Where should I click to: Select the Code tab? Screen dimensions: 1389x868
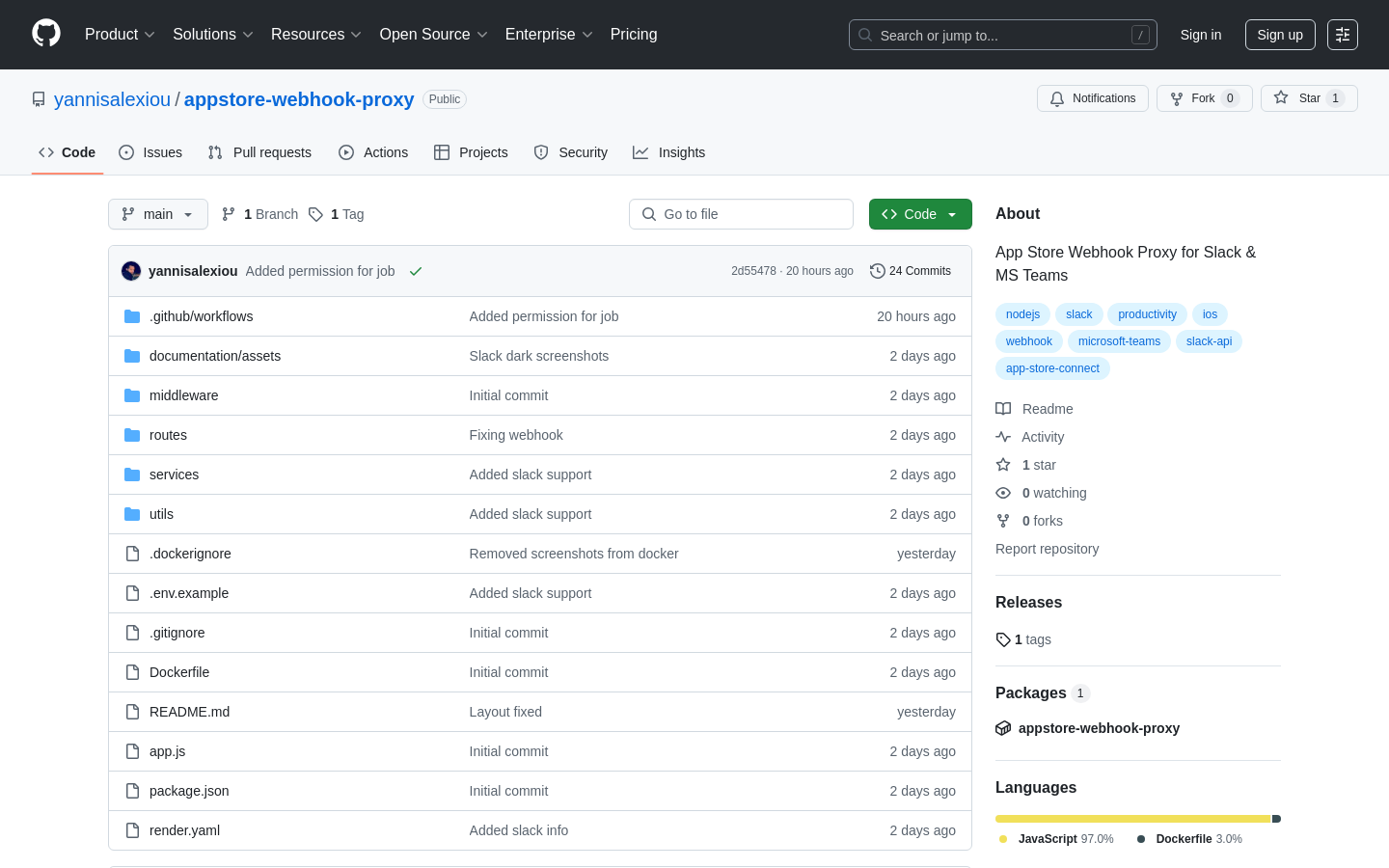(x=68, y=152)
